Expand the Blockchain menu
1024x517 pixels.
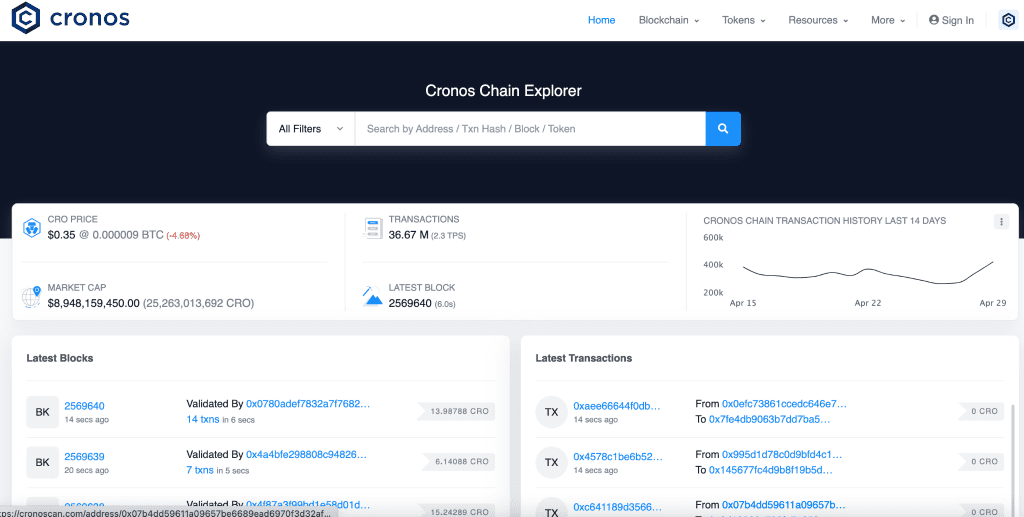668,20
